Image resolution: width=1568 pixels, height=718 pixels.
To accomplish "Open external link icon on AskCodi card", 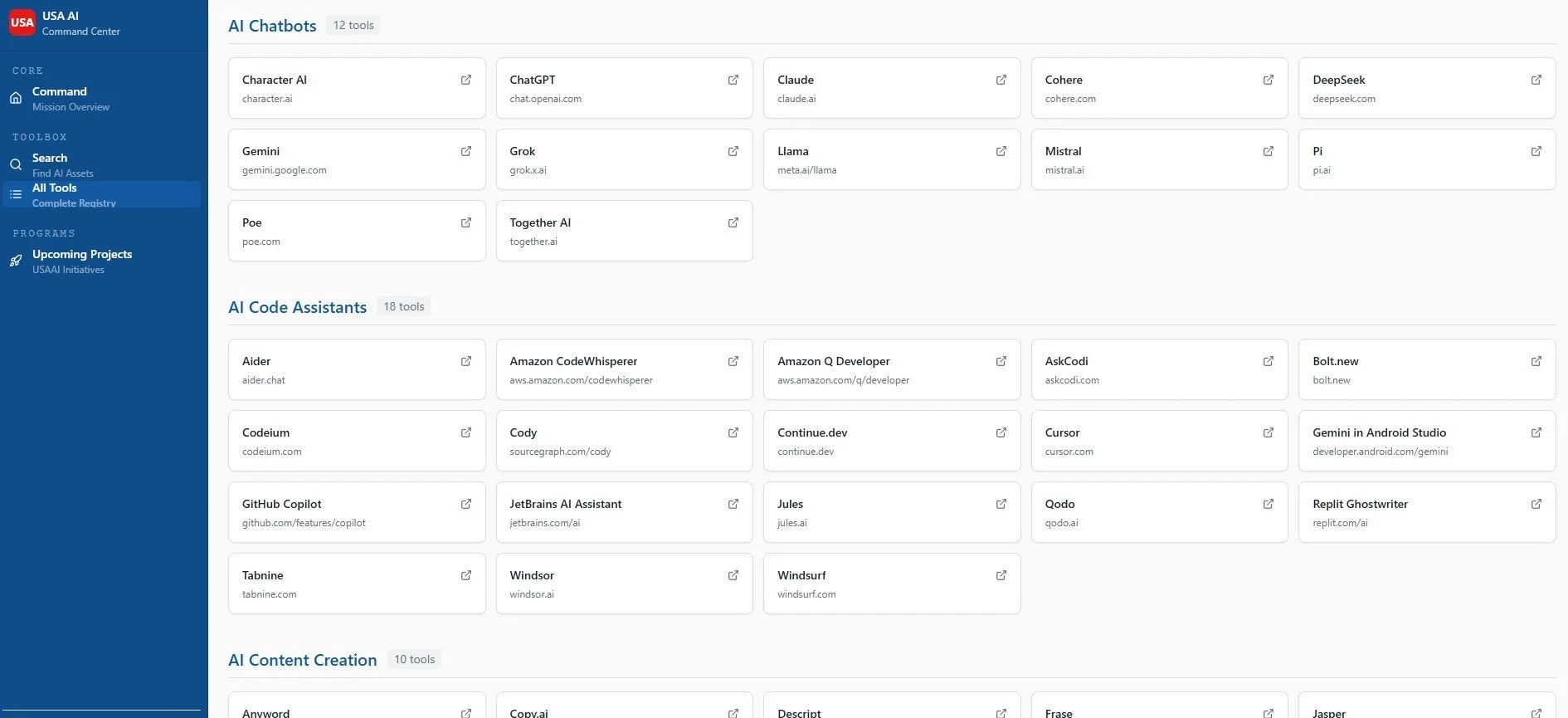I will [x=1269, y=361].
